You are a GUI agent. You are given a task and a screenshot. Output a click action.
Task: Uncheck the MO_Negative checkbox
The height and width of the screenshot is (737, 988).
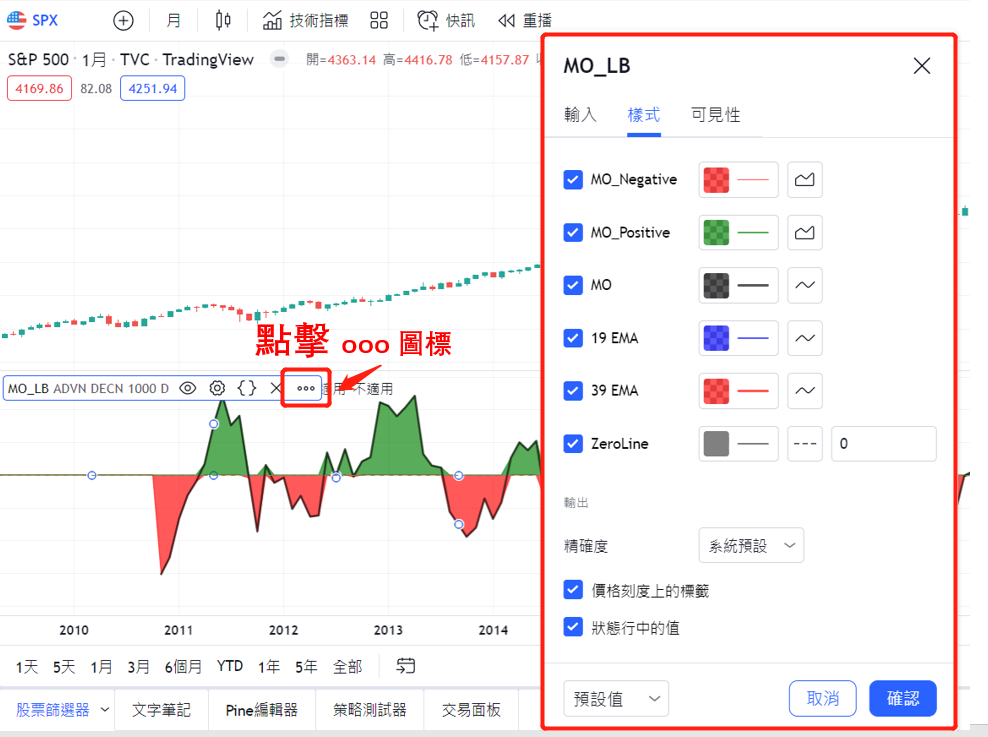point(573,180)
